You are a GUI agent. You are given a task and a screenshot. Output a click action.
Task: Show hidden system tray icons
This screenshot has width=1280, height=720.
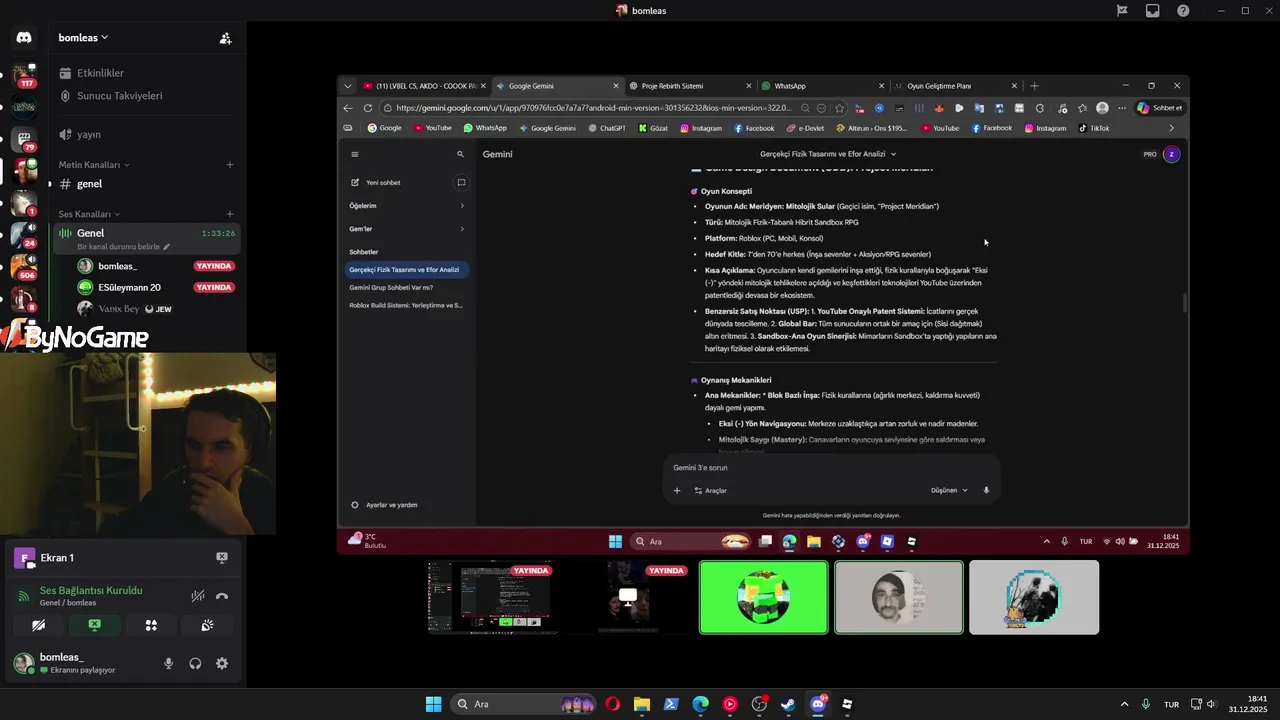(1124, 704)
